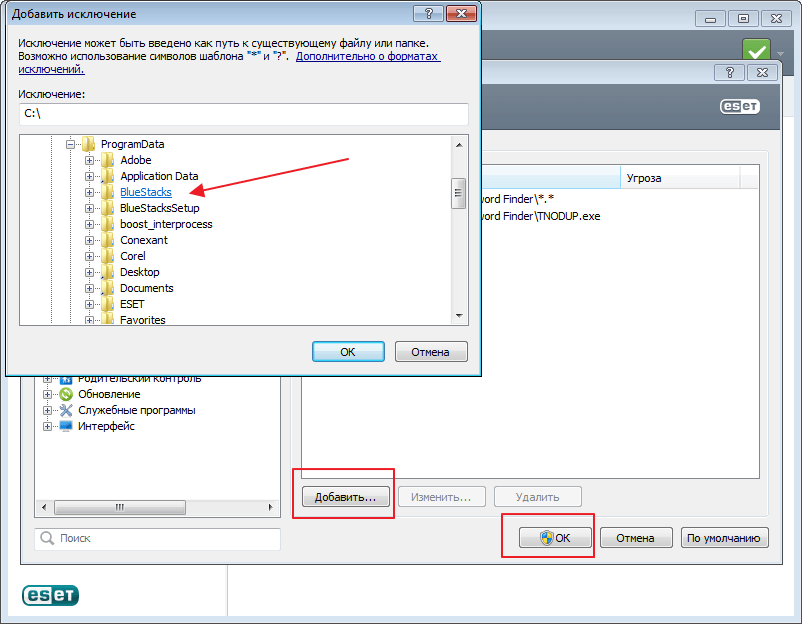
Task: Collapse the ProgramData folder node
Action: 71,144
